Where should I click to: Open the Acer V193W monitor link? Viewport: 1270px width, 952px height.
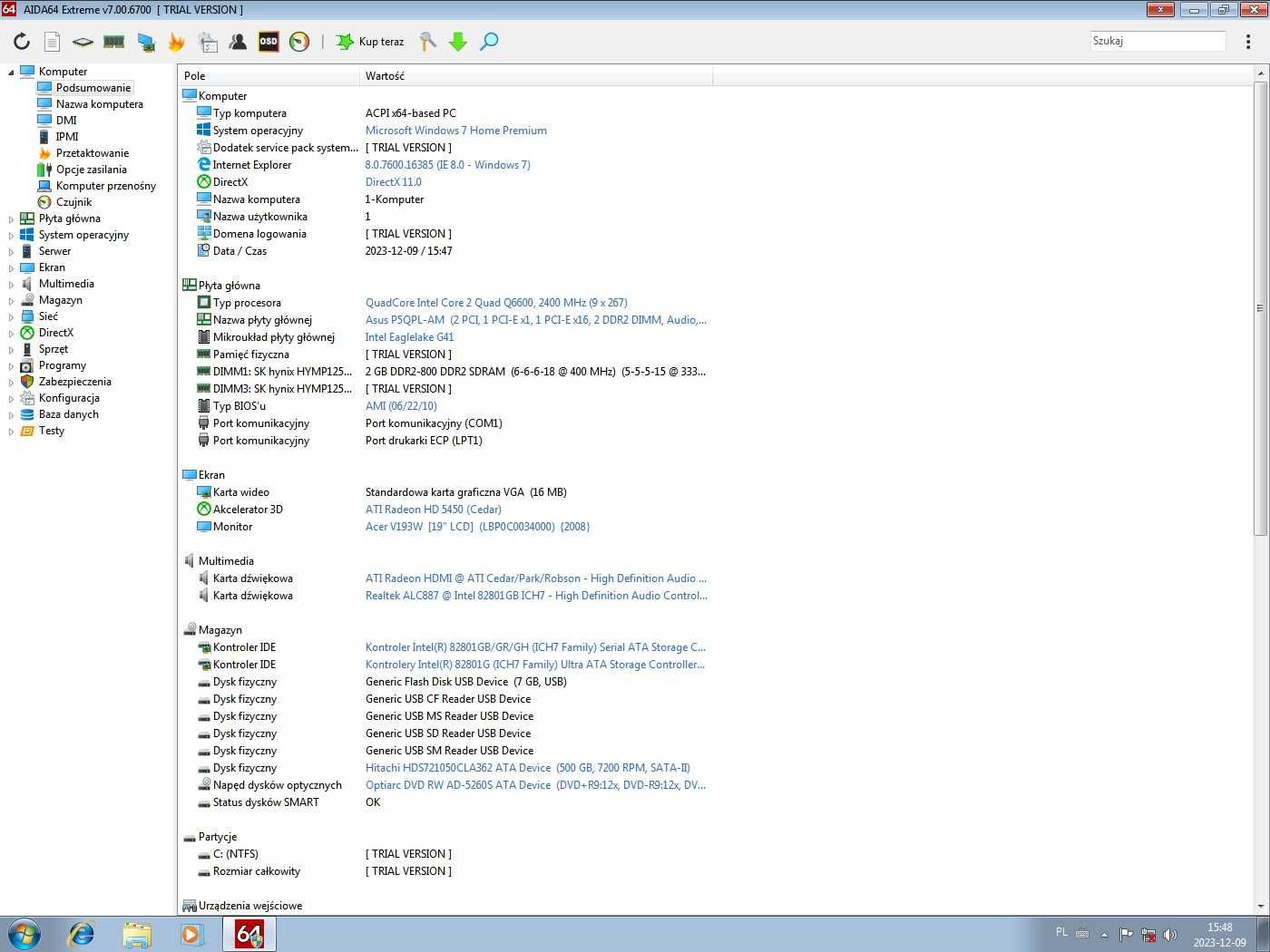pos(477,527)
